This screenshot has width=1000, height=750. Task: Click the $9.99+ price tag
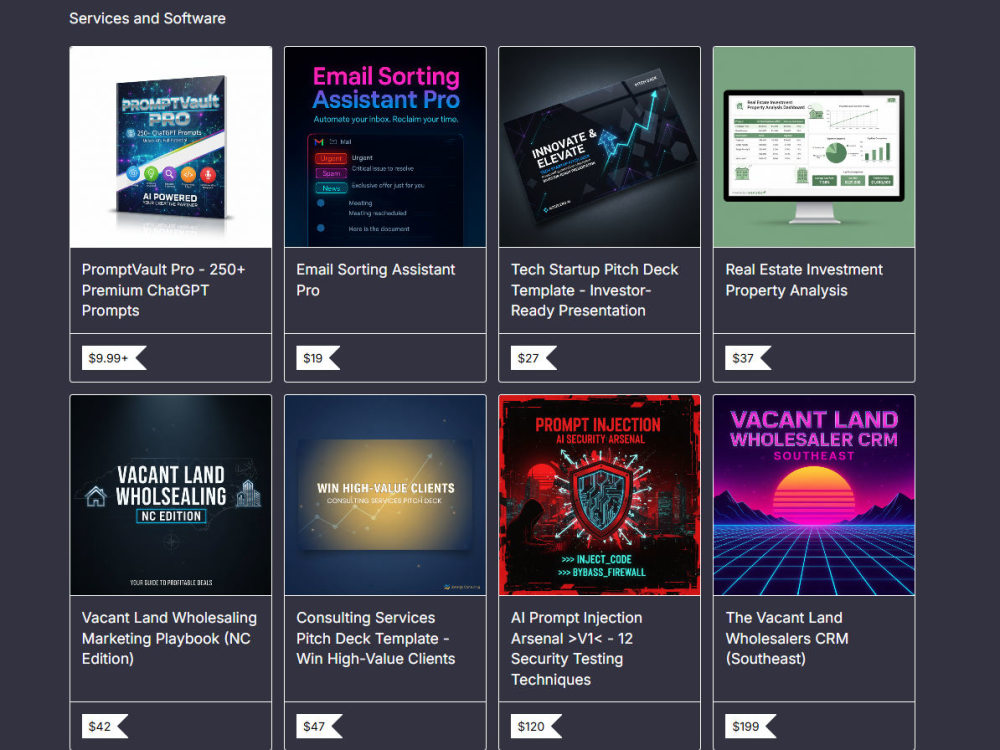tap(114, 358)
